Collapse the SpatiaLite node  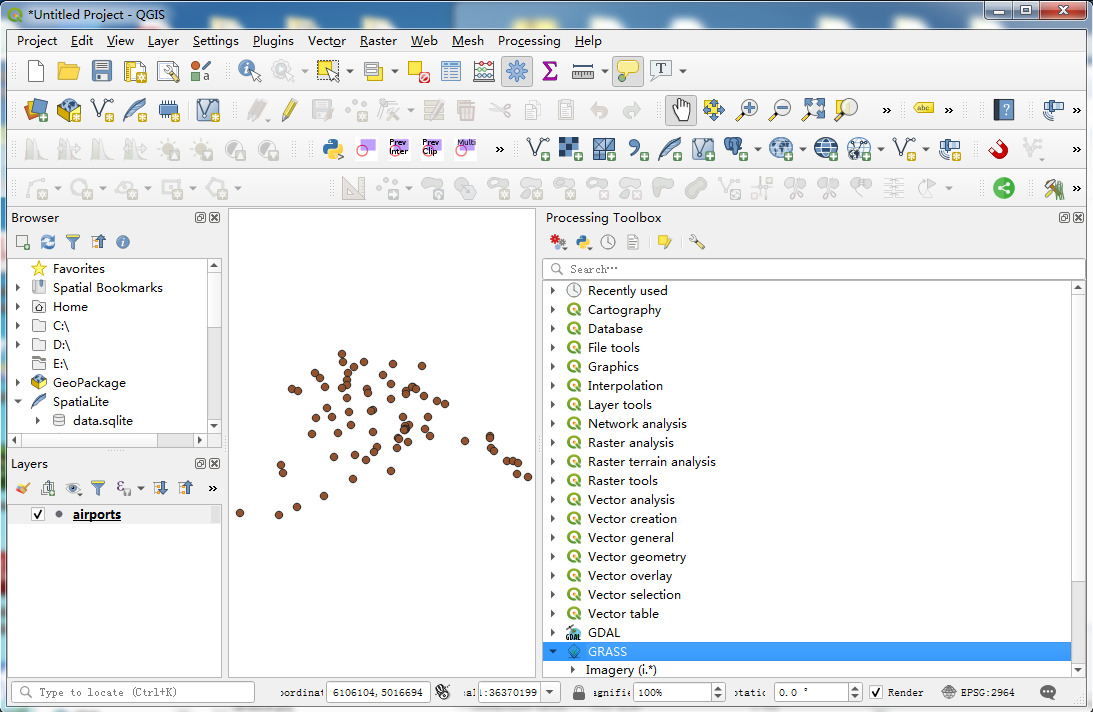pos(17,402)
